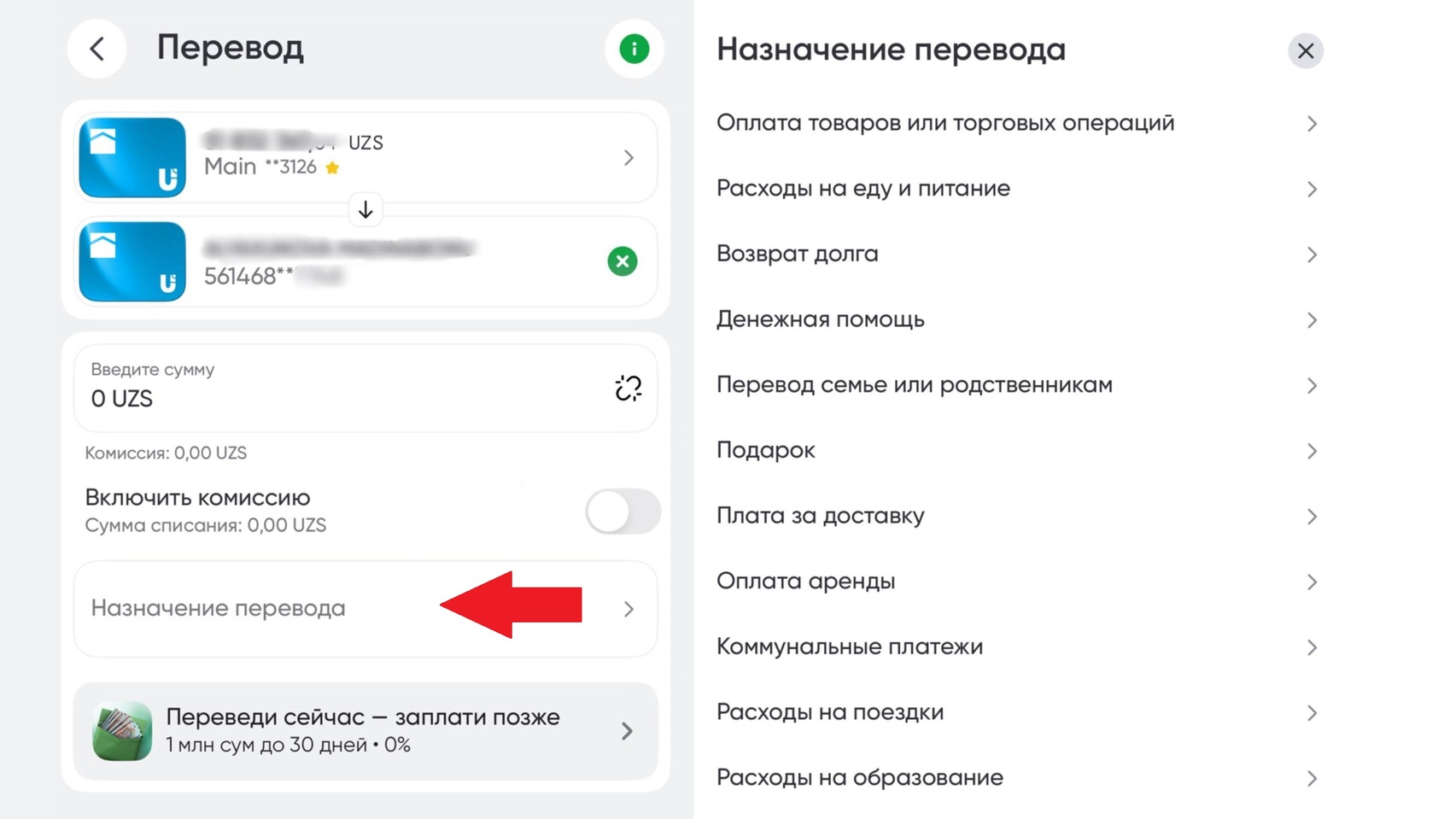Open the green info icon
The width and height of the screenshot is (1456, 819).
click(x=634, y=50)
